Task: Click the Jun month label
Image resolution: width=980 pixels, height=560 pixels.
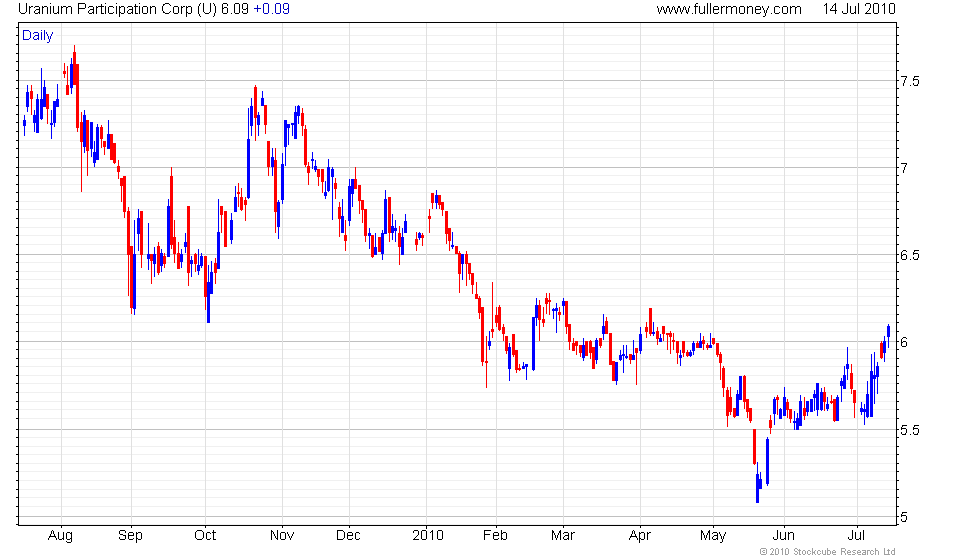Action: click(783, 536)
